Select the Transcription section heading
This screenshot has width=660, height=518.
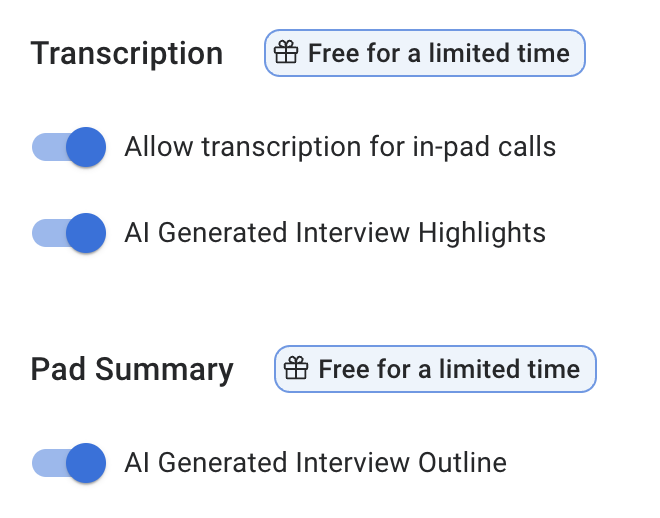tap(127, 53)
